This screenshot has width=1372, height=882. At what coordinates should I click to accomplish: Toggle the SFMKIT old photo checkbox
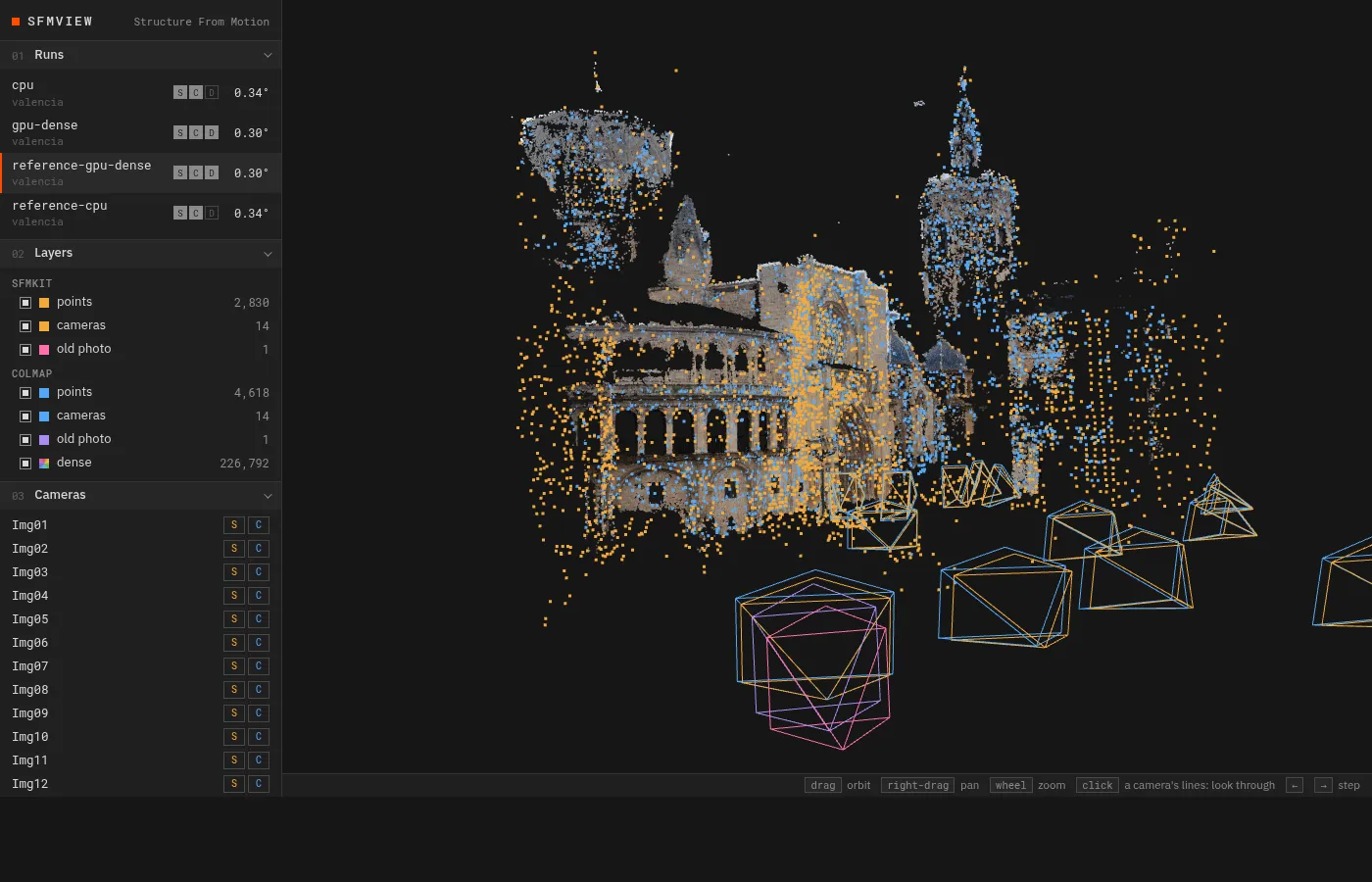[x=25, y=350]
